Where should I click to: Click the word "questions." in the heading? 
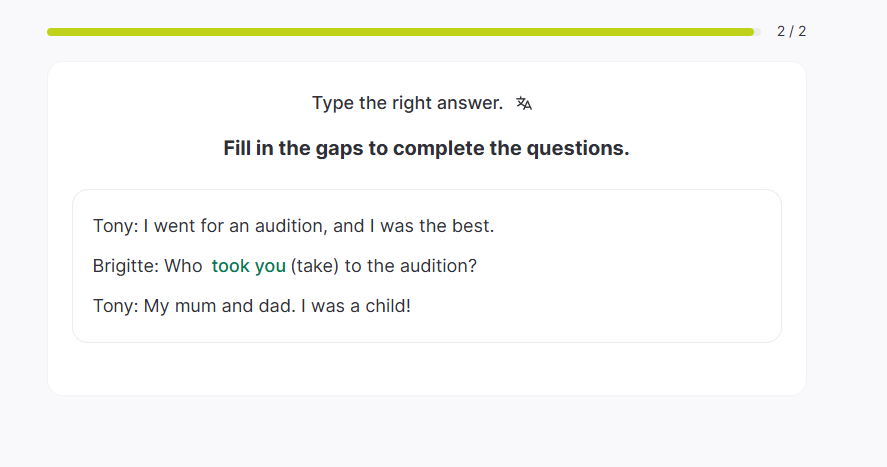click(x=584, y=149)
